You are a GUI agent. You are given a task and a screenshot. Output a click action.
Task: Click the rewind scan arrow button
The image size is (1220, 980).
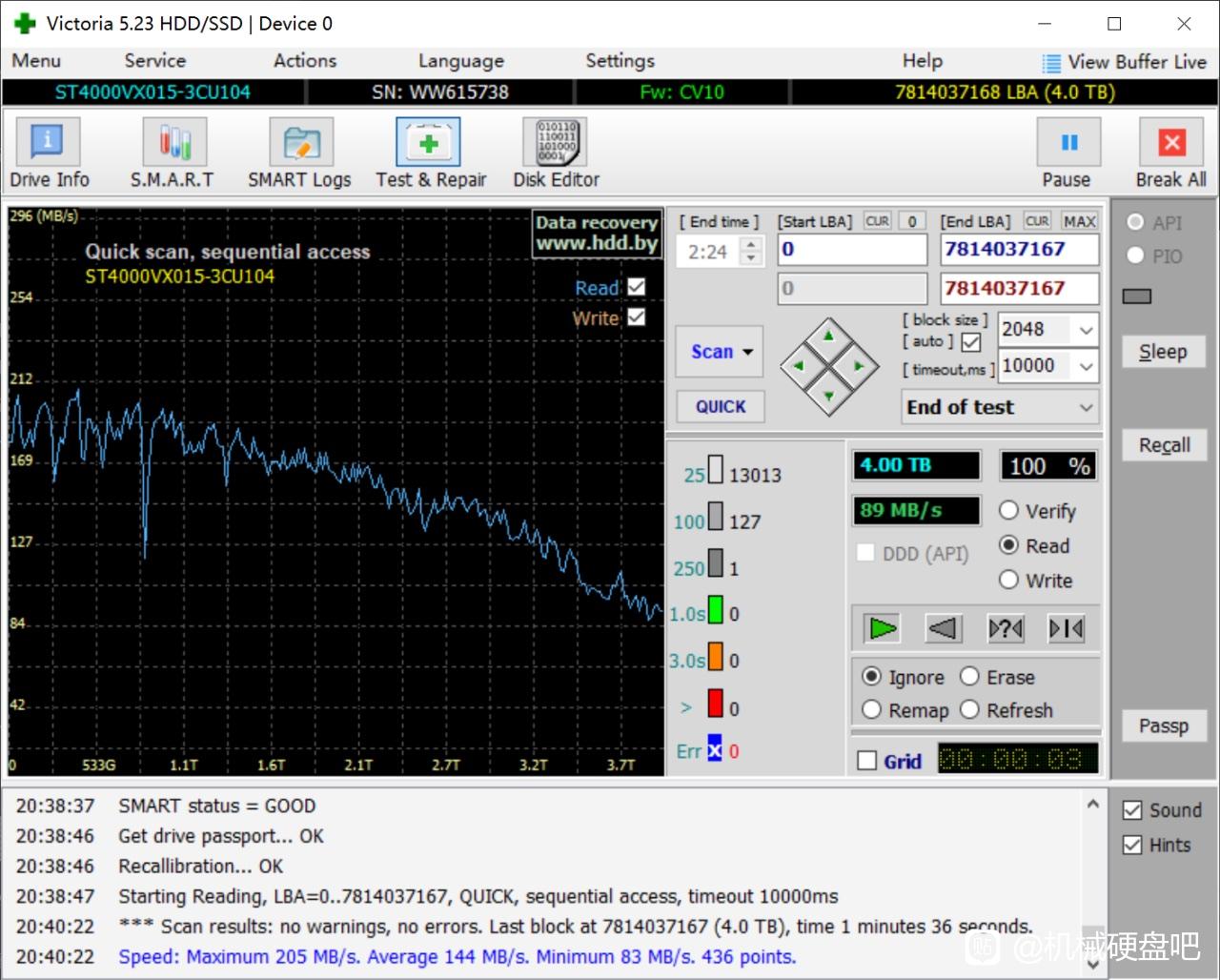click(x=944, y=628)
